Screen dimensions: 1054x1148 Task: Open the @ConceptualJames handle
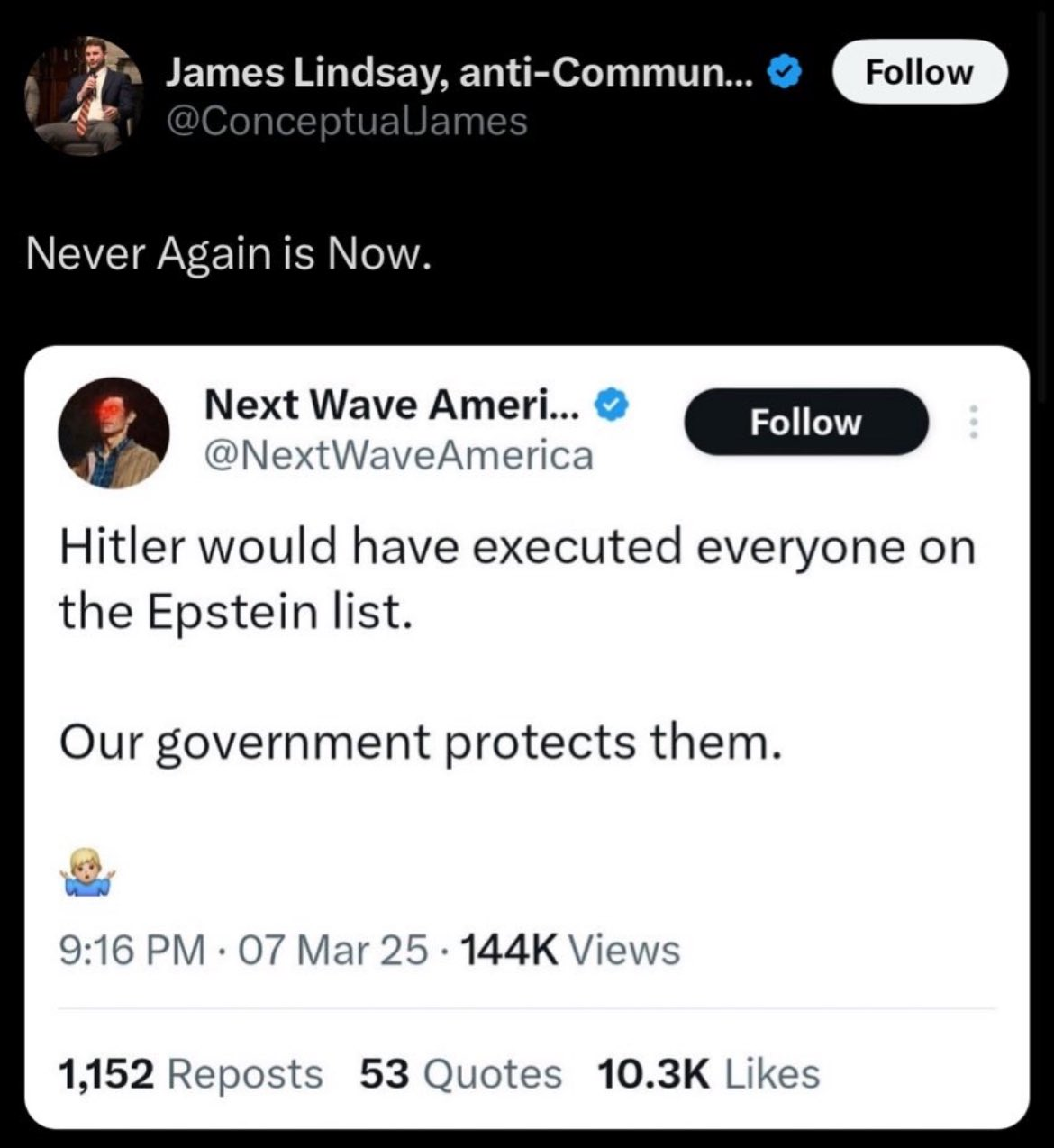click(345, 122)
